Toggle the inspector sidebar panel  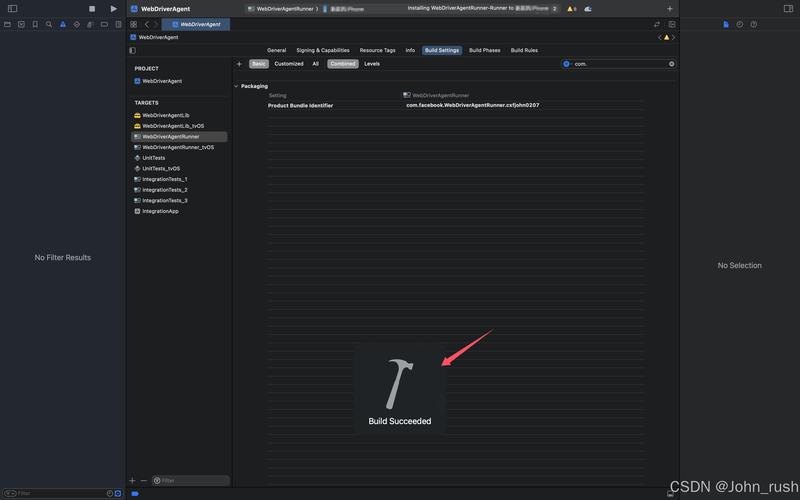coord(788,9)
